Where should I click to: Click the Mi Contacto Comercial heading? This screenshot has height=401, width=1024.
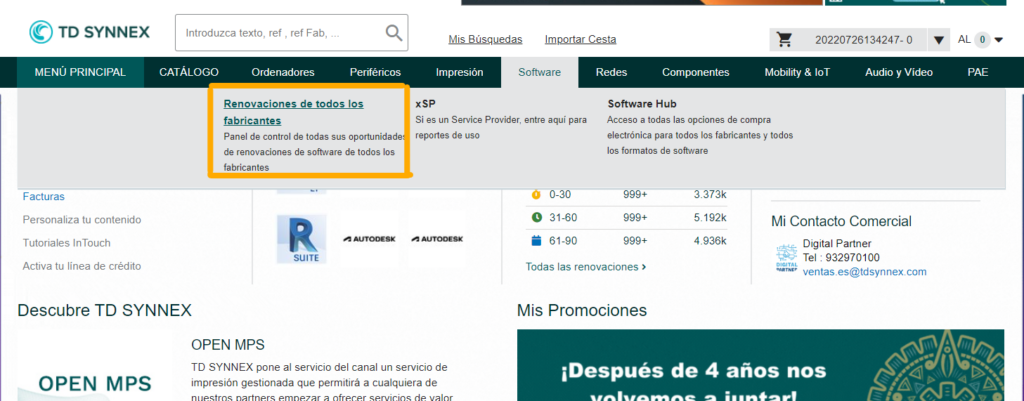tap(841, 221)
